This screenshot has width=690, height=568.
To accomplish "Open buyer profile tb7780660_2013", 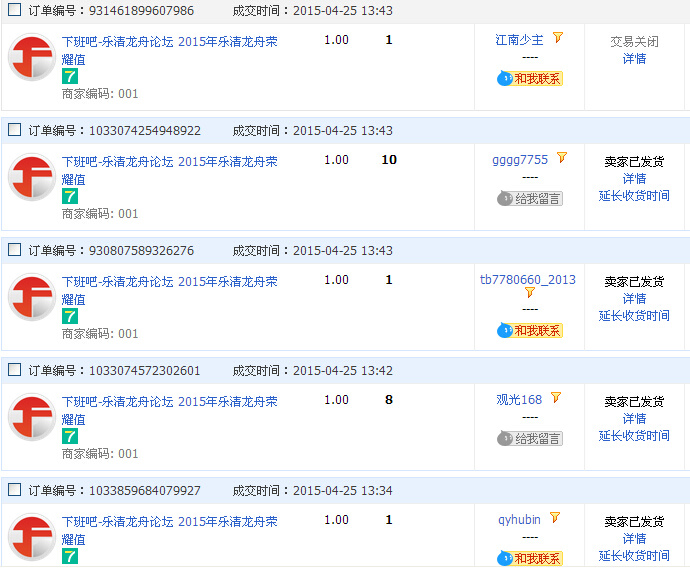I will pos(528,280).
